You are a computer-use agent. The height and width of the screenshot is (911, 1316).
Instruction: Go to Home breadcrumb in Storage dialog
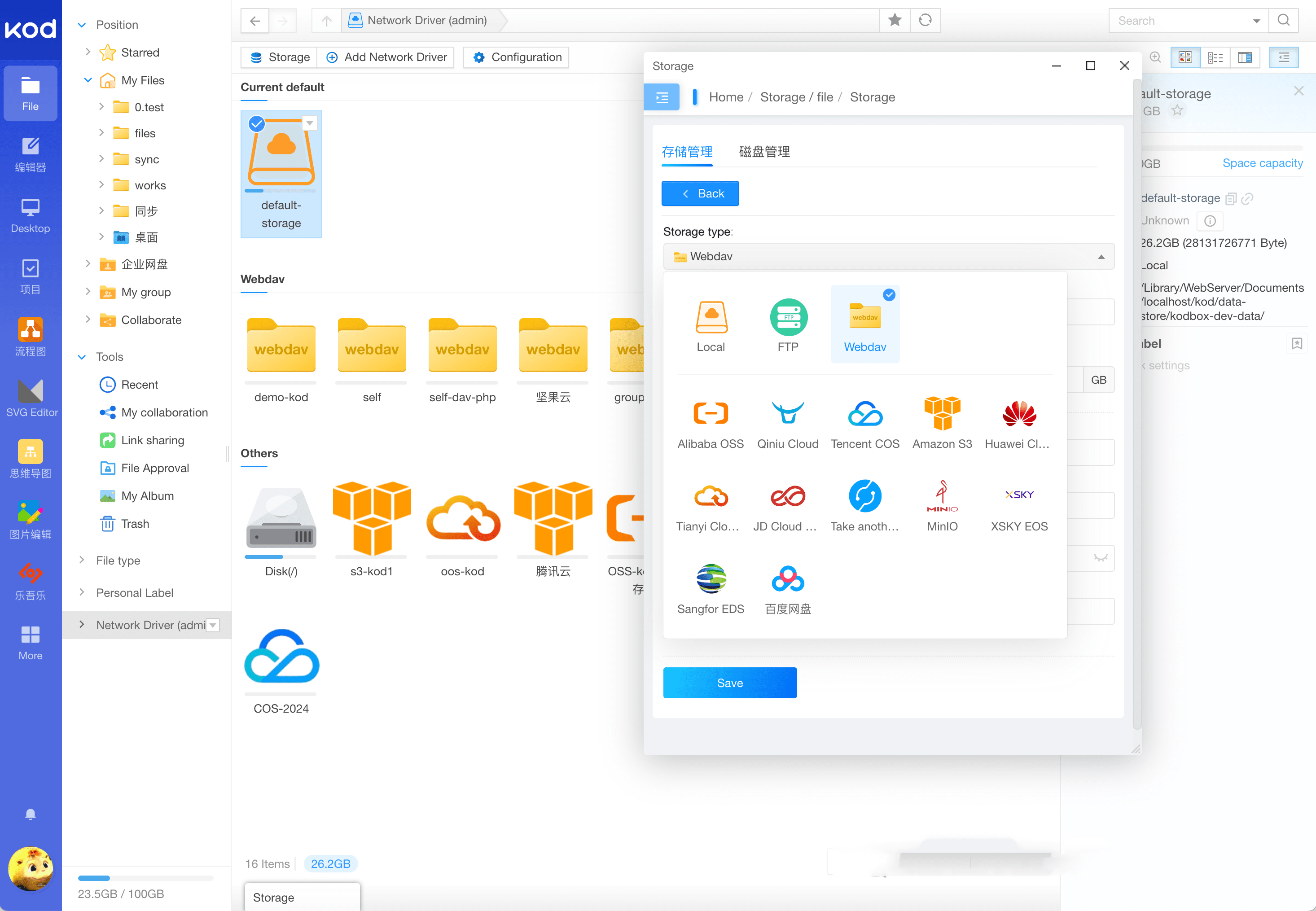[x=726, y=97]
